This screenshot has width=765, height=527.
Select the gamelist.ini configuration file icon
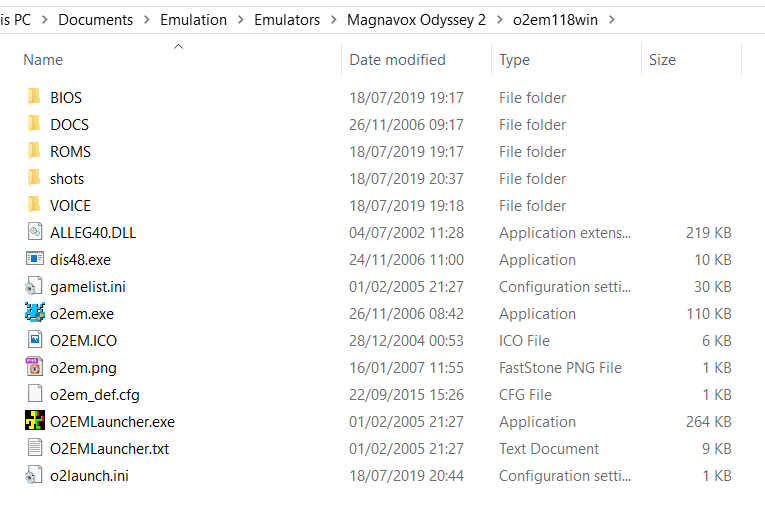[34, 286]
